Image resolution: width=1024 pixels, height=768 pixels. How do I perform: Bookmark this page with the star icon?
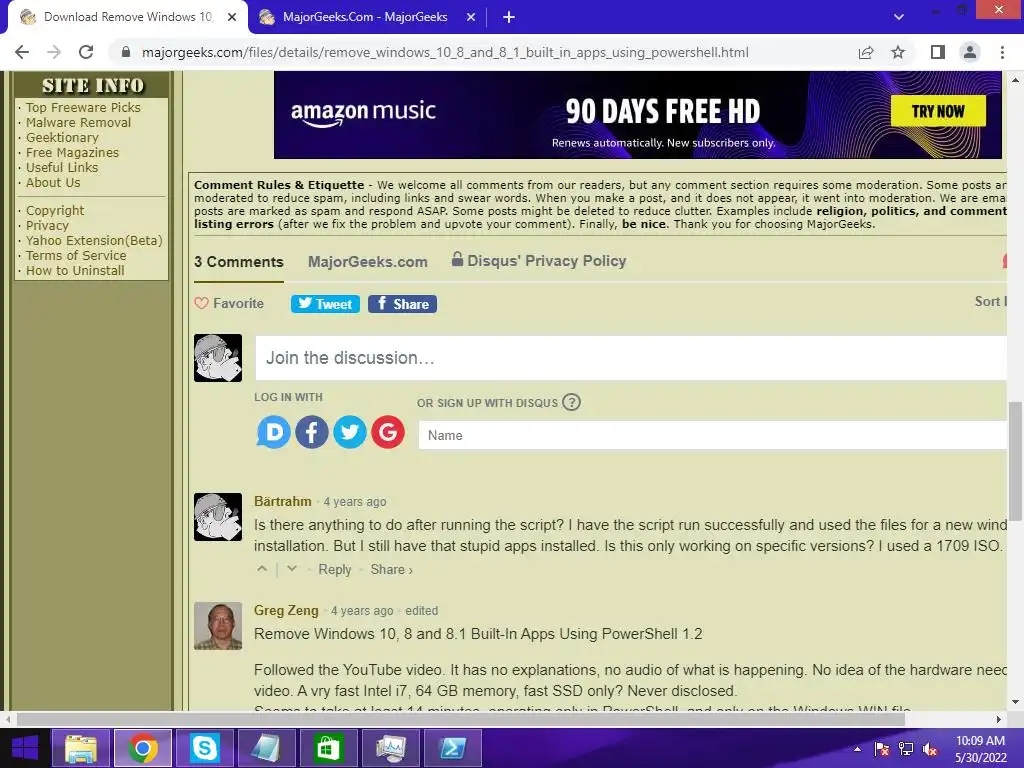pos(898,52)
